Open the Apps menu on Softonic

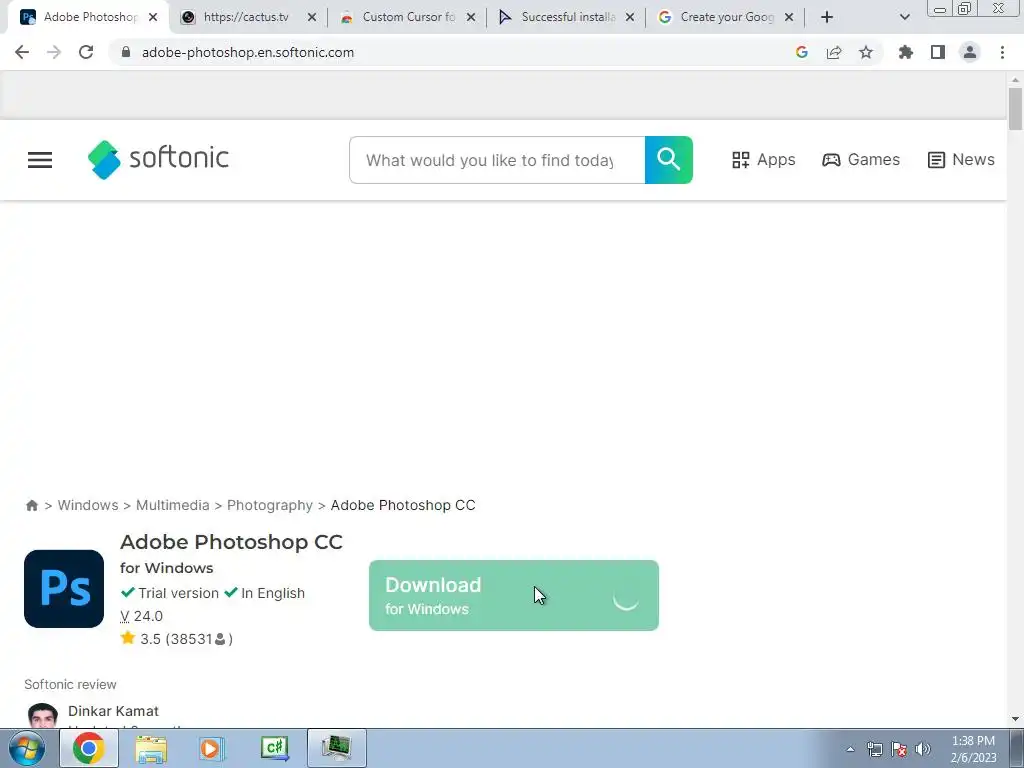pyautogui.click(x=763, y=160)
